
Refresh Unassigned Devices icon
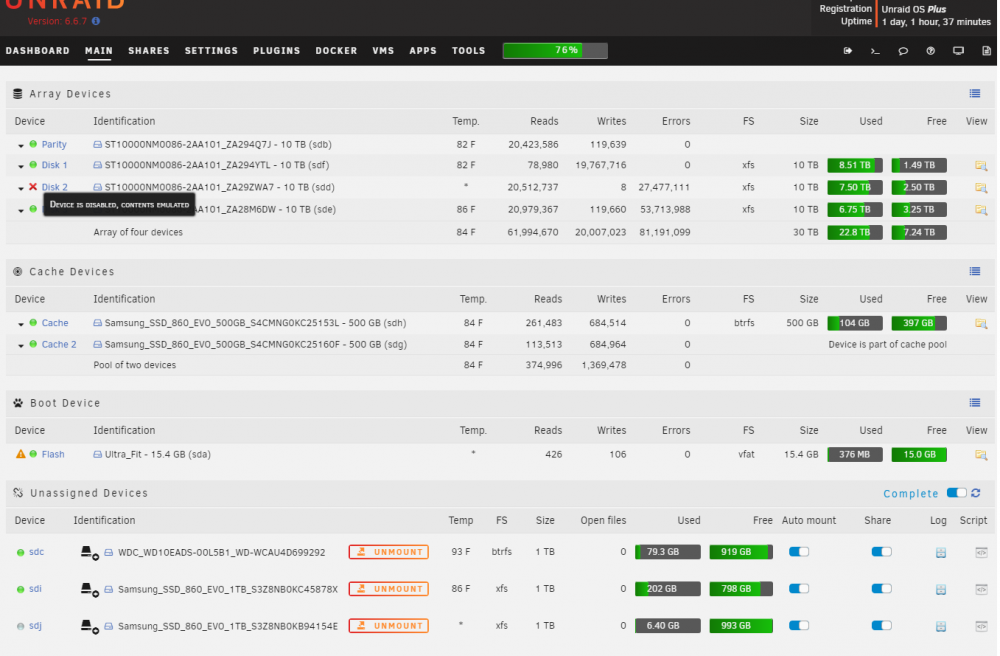[x=976, y=493]
